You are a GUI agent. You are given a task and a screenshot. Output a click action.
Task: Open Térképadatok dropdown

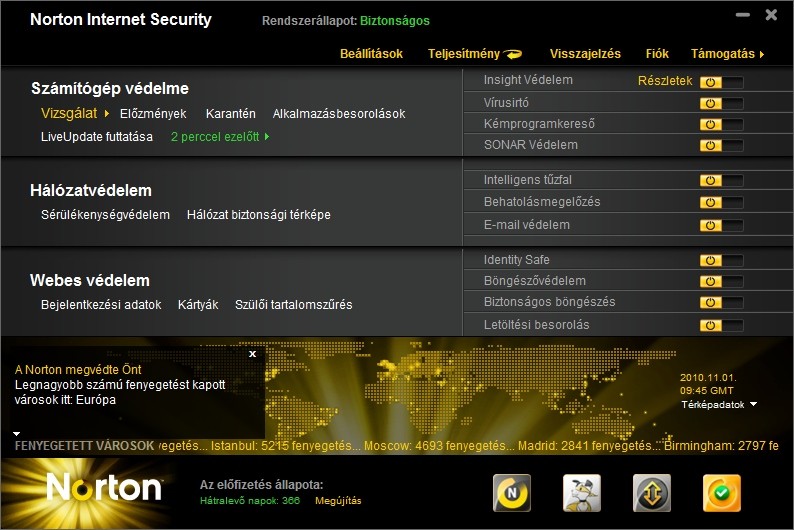(x=719, y=404)
